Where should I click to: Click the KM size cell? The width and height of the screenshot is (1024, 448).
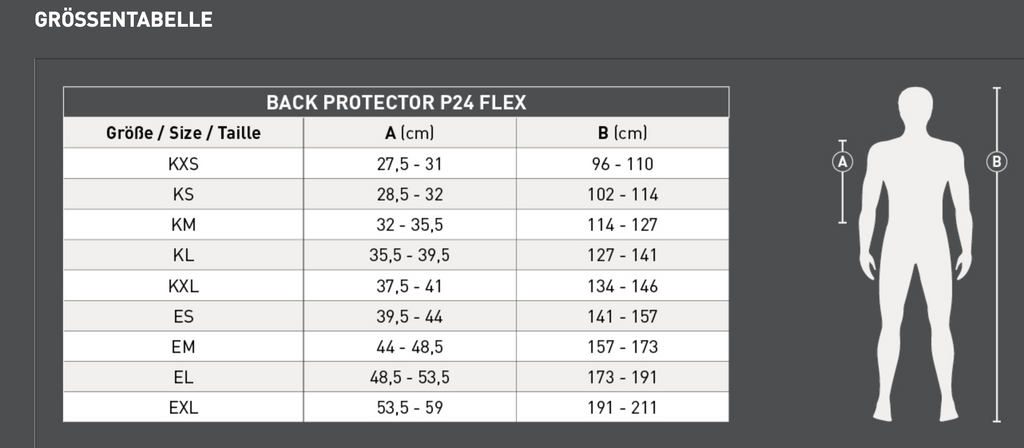[183, 225]
